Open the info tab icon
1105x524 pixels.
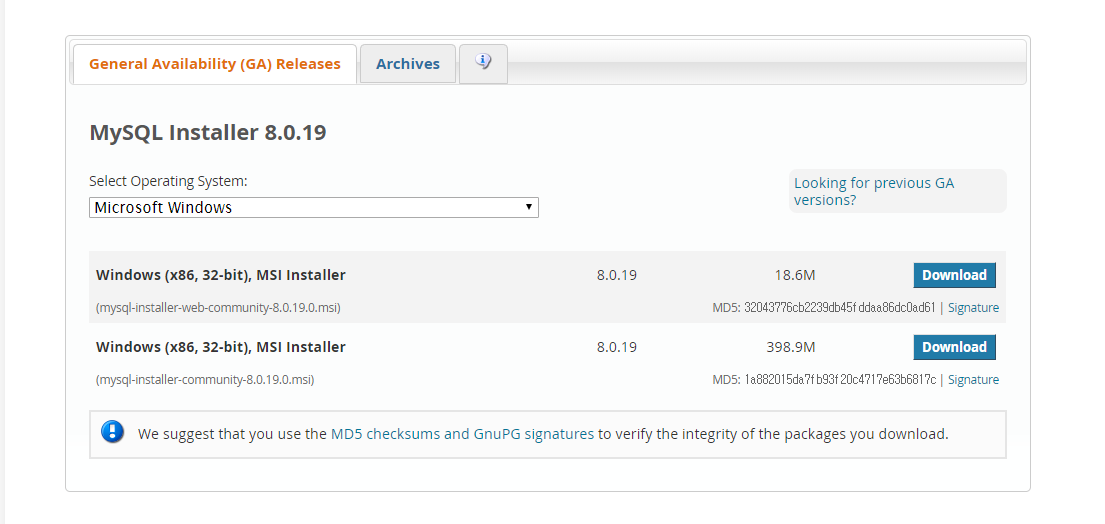pyautogui.click(x=483, y=63)
